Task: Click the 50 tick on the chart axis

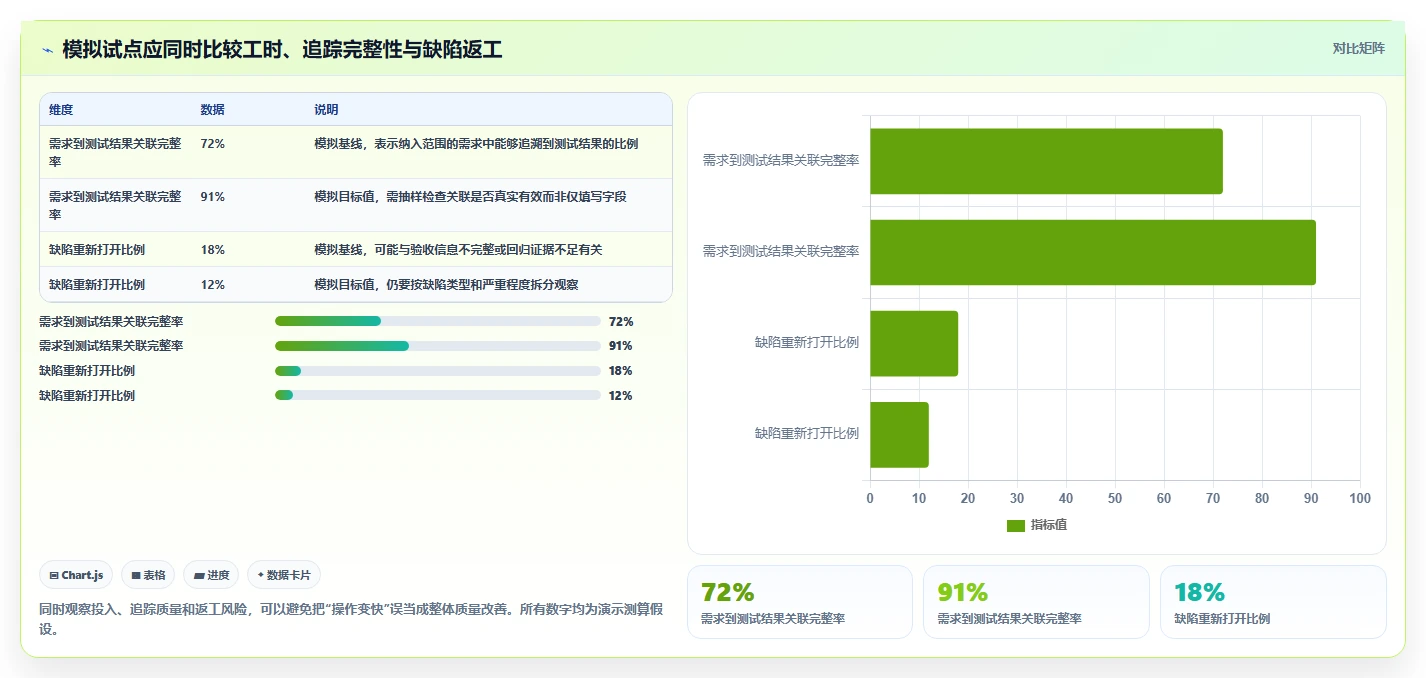Action: point(1115,498)
